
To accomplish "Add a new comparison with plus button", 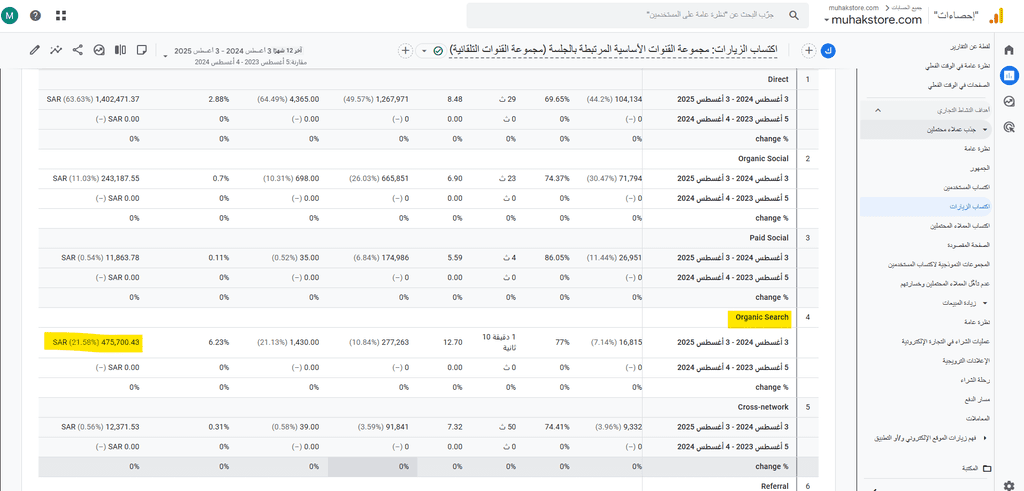I will coord(808,50).
